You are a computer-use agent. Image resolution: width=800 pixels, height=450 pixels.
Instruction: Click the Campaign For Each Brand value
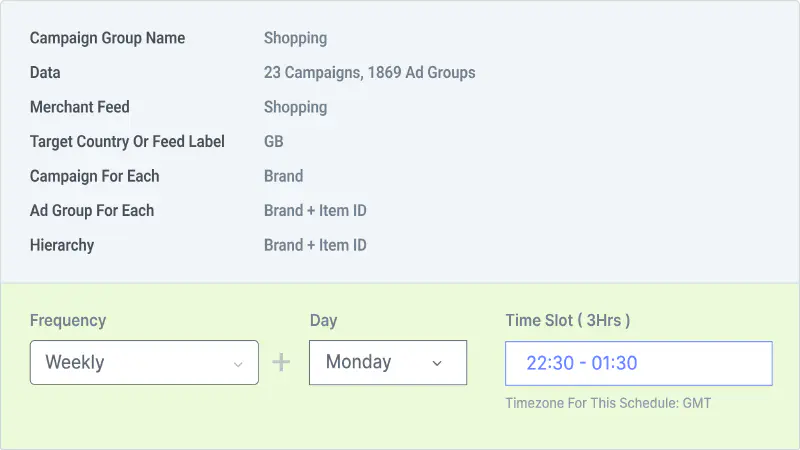point(283,176)
